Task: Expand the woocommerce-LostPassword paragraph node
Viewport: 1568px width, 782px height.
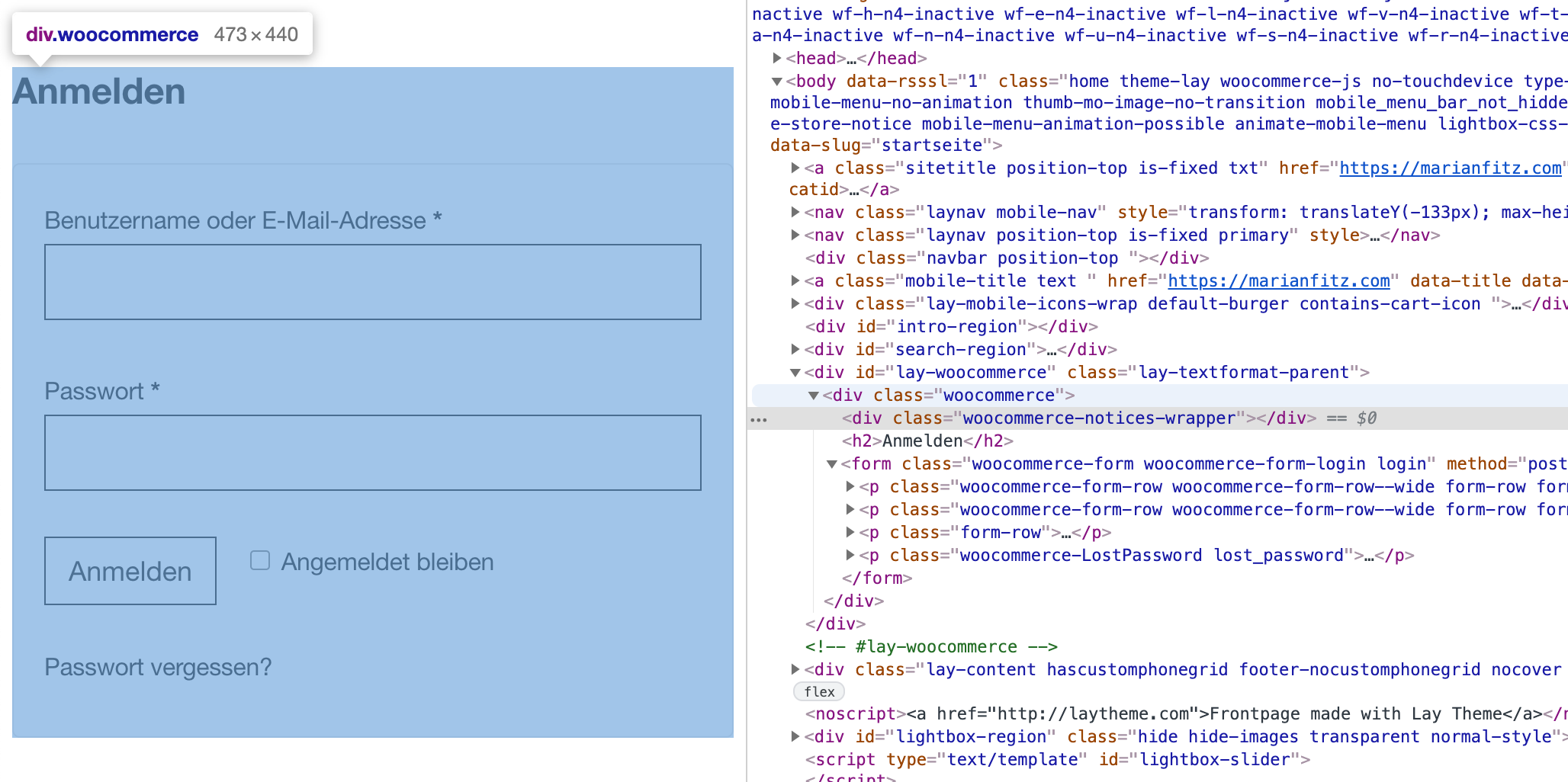Action: 850,555
